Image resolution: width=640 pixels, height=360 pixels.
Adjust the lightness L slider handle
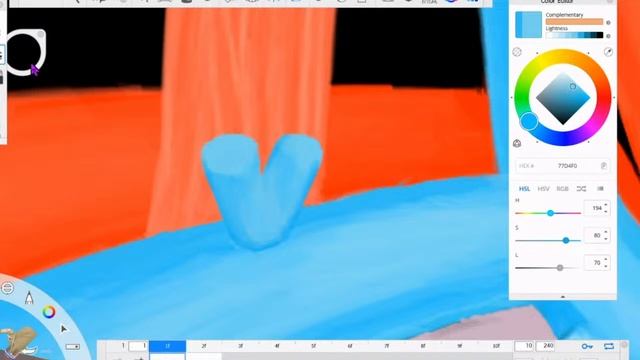pyautogui.click(x=560, y=268)
